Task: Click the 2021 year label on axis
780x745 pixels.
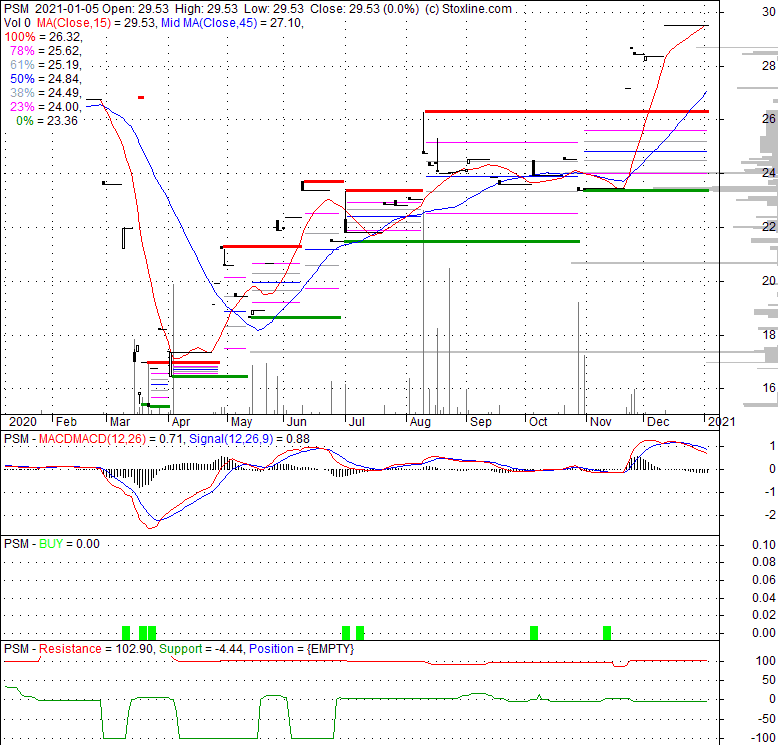Action: tap(719, 423)
